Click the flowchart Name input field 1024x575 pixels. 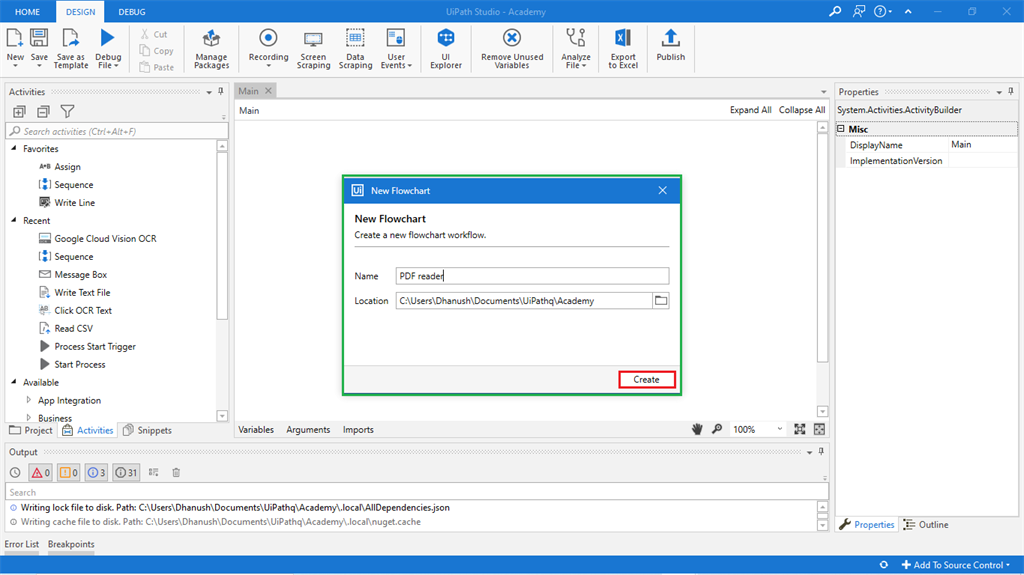click(x=532, y=276)
